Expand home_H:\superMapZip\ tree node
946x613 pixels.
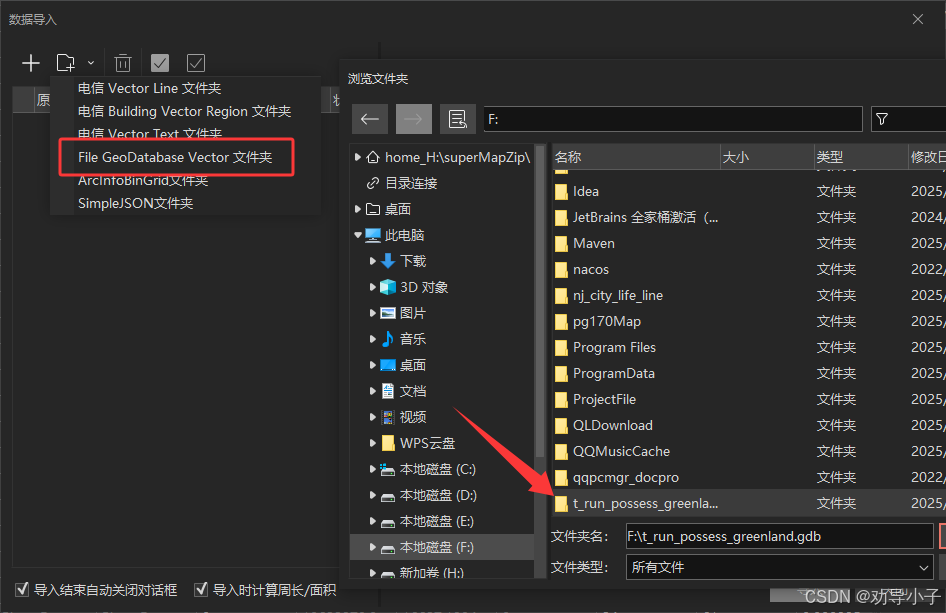tap(358, 157)
